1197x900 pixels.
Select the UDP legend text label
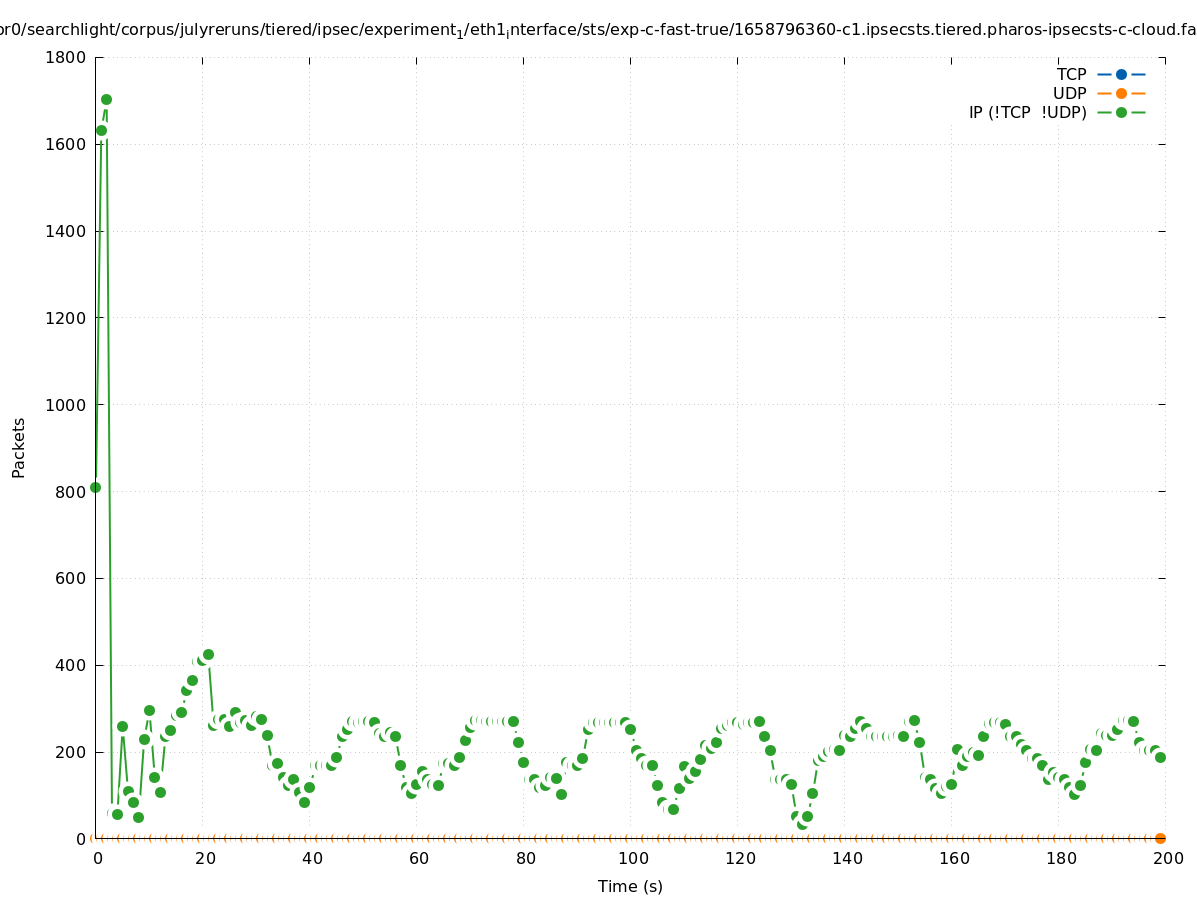pyautogui.click(x=1069, y=93)
